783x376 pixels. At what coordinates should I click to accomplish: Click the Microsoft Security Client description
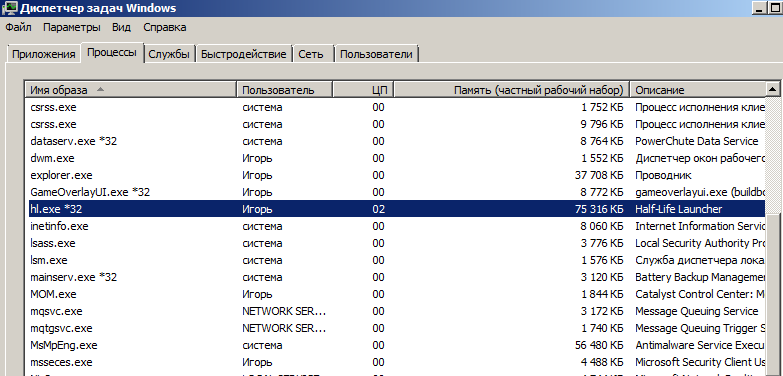coord(700,362)
